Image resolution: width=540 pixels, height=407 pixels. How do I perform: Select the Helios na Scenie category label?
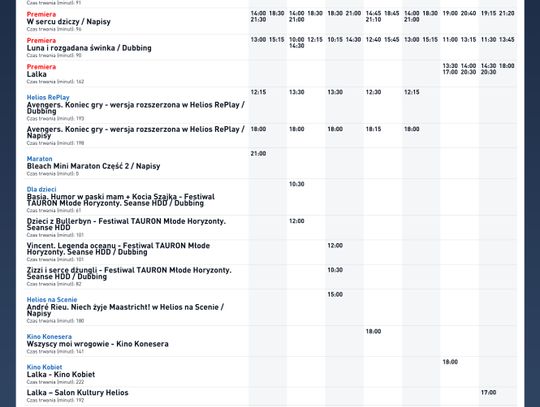click(52, 300)
